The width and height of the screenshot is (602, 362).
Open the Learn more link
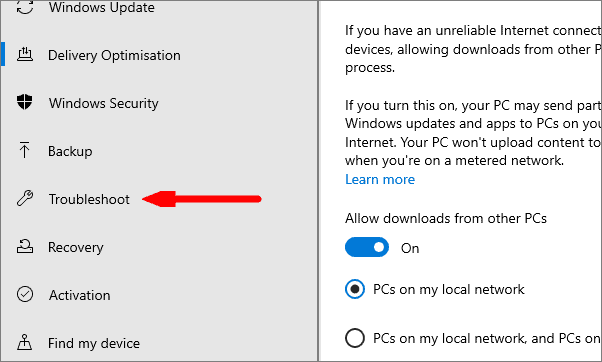pos(380,179)
